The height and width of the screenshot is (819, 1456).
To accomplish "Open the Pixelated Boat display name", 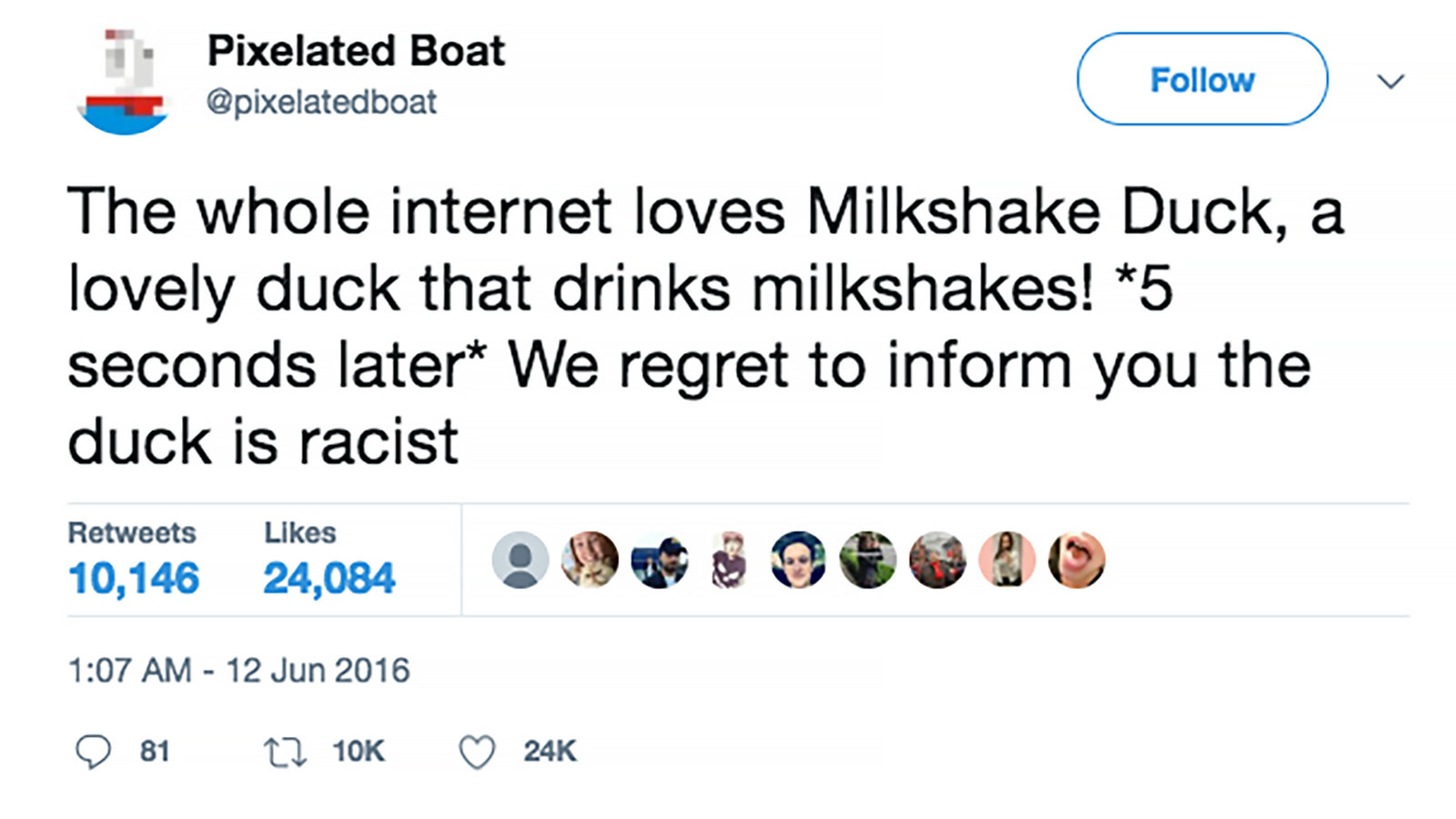I will (356, 51).
